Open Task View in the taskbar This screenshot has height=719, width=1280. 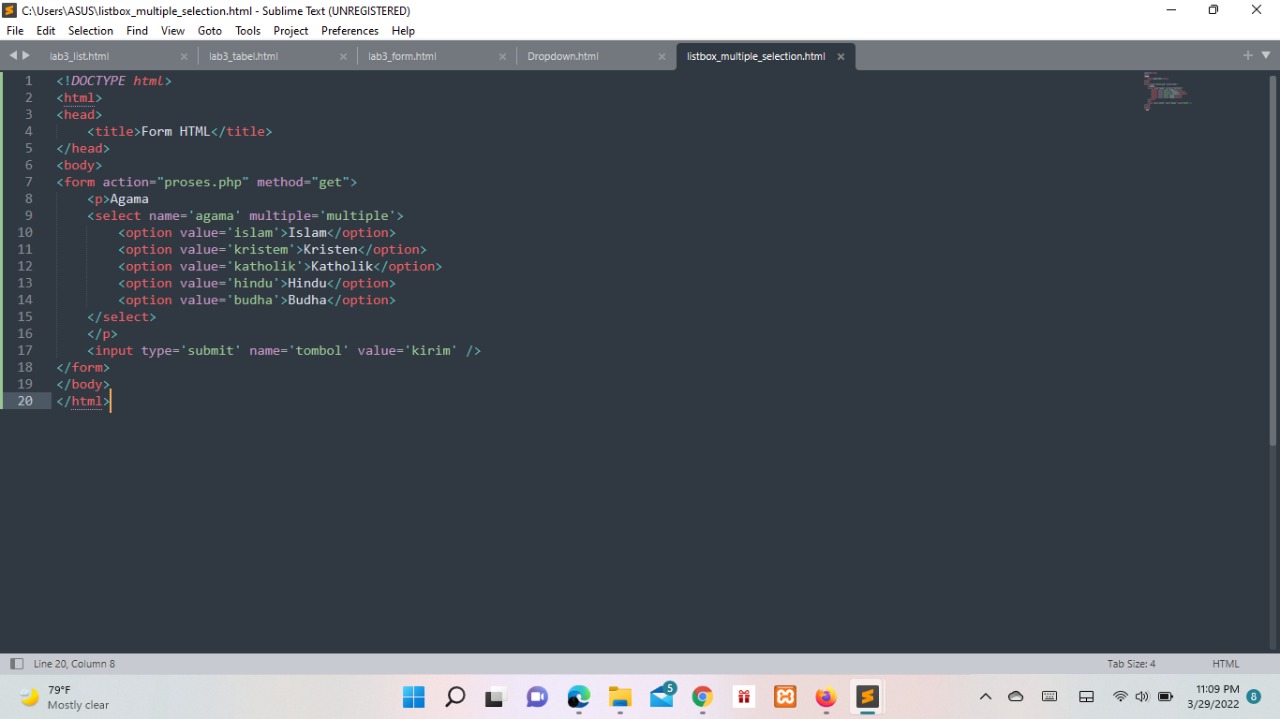[495, 697]
